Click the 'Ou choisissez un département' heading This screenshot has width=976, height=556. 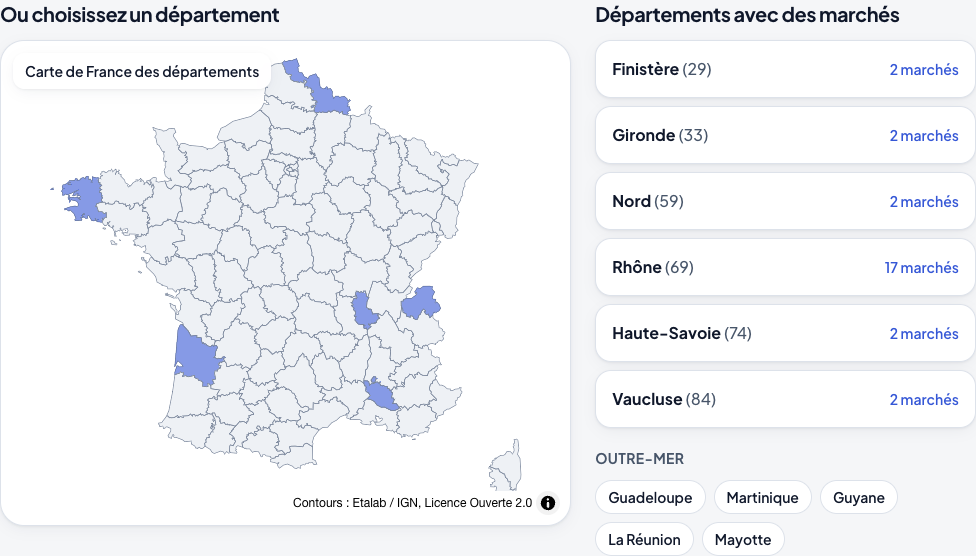pyautogui.click(x=140, y=14)
